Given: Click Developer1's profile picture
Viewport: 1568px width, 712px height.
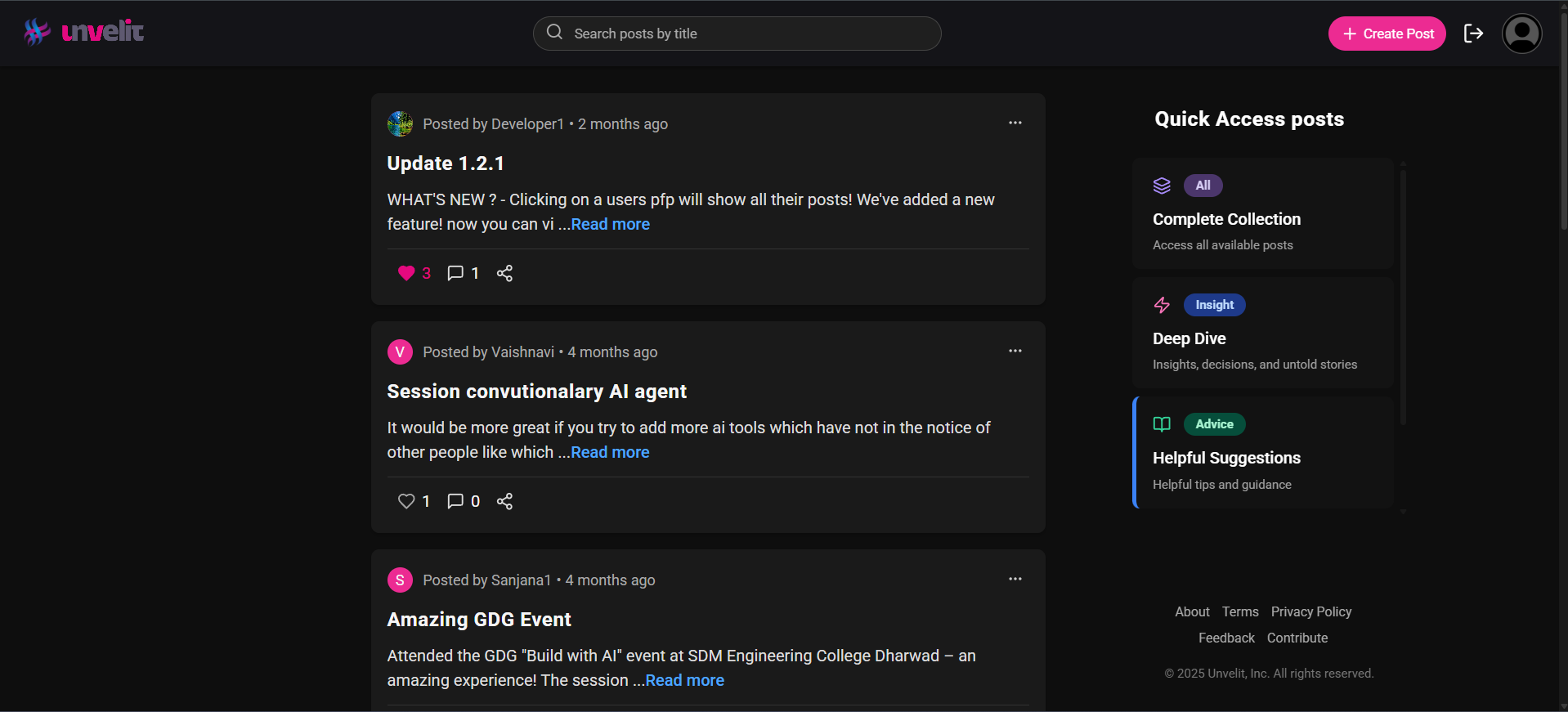Looking at the screenshot, I should tap(400, 124).
